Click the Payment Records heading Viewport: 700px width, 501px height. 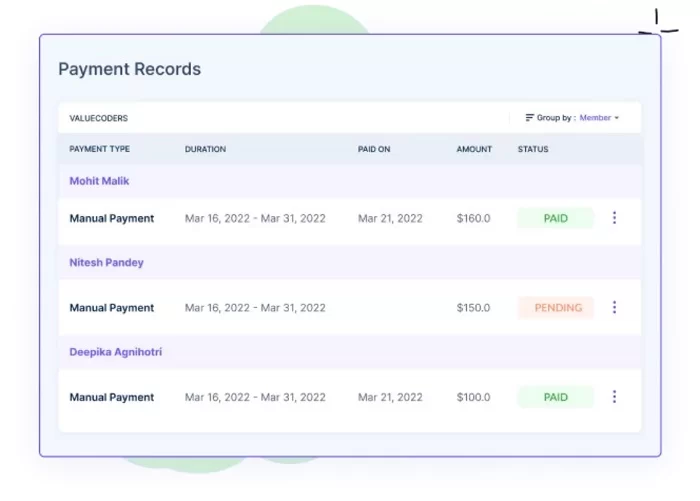pos(129,69)
